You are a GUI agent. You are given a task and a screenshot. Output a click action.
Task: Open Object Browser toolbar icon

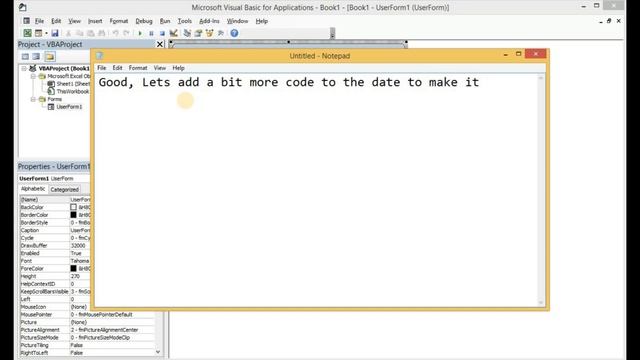pyautogui.click(x=209, y=33)
